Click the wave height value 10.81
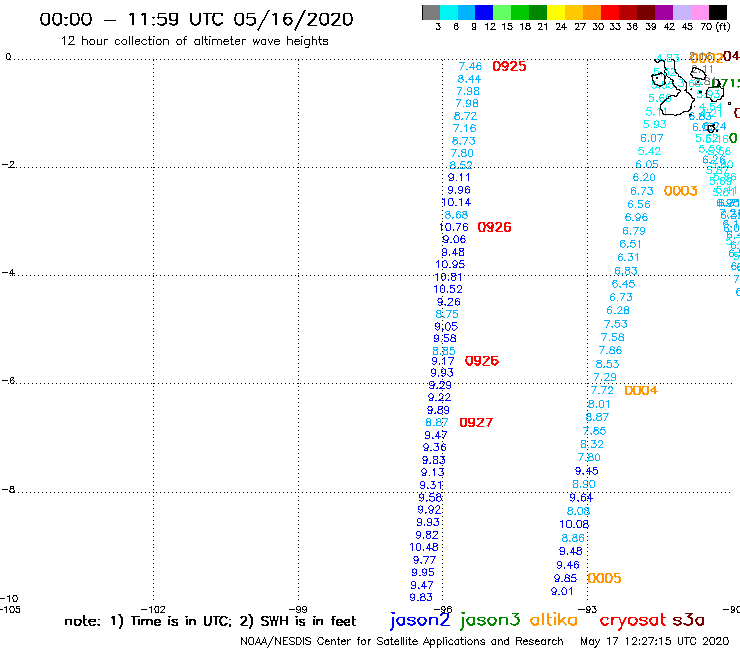740x650 pixels. click(x=448, y=277)
